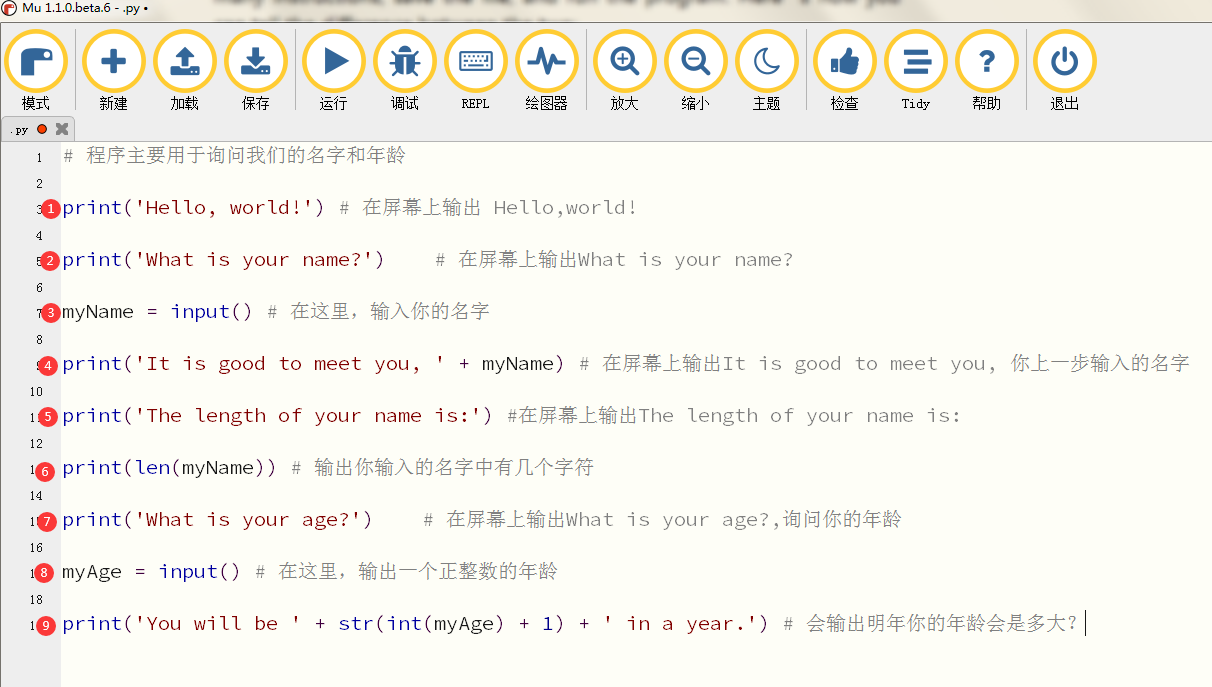Viewport: 1212px width, 687px height.
Task: Check code with 检查 thumbs-up icon
Action: tap(845, 62)
